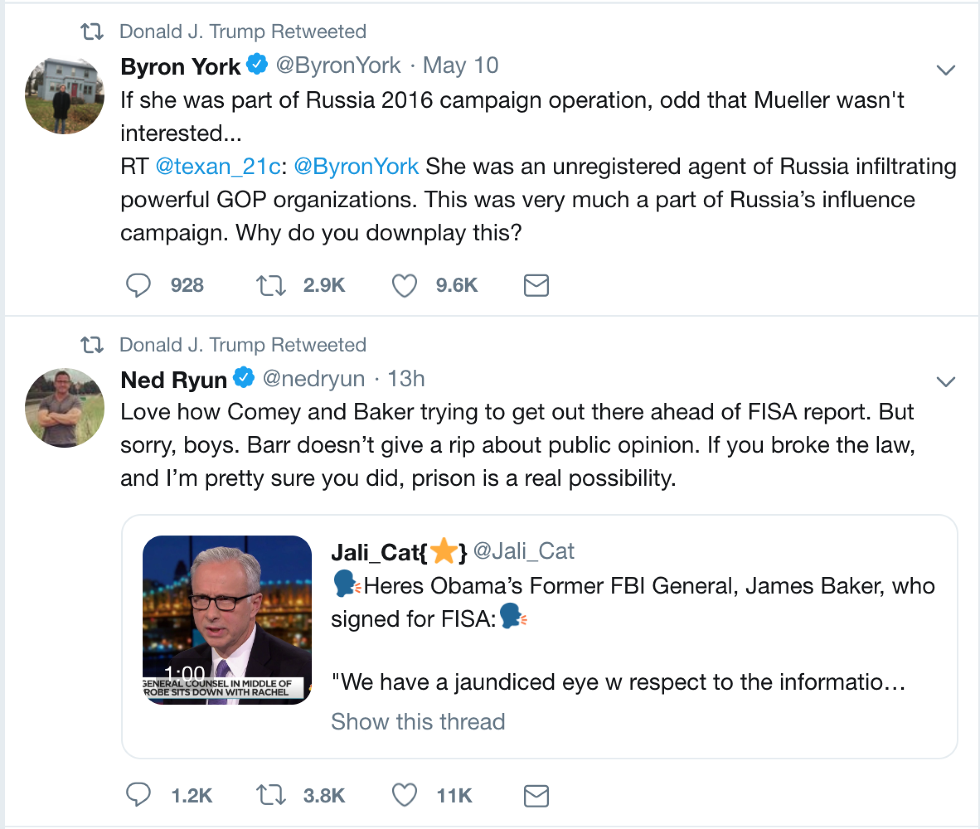980x829 pixels.
Task: Open the quoted @Jali_Cat handle
Action: coord(523,551)
